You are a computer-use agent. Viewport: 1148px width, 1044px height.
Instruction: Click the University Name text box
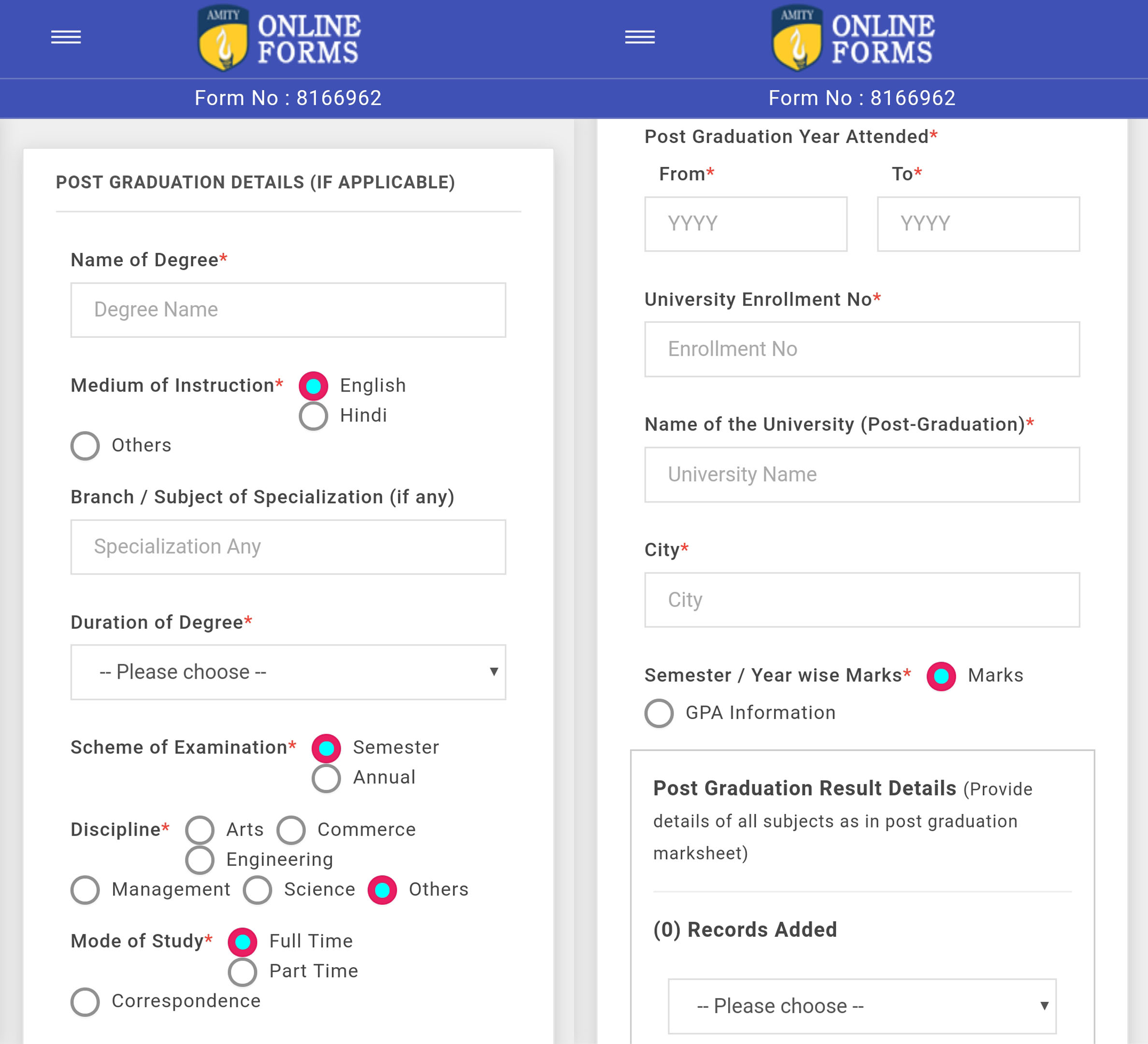pyautogui.click(x=861, y=475)
